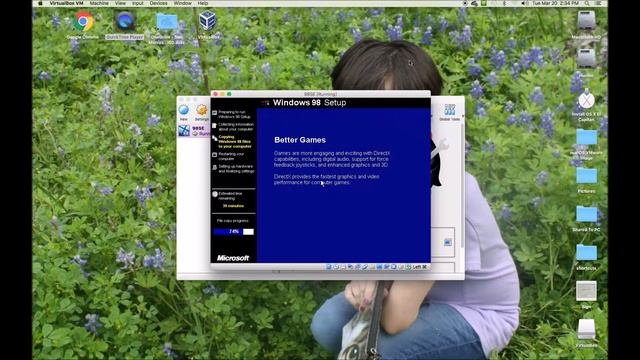The width and height of the screenshot is (640, 360).
Task: Click the Microsoft logo in setup
Action: (x=233, y=258)
